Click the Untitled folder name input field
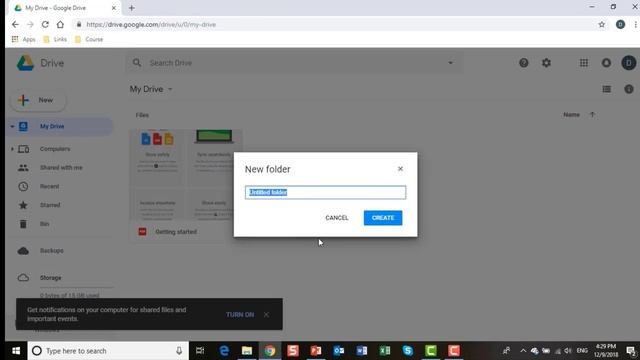This screenshot has width=640, height=360. [325, 192]
